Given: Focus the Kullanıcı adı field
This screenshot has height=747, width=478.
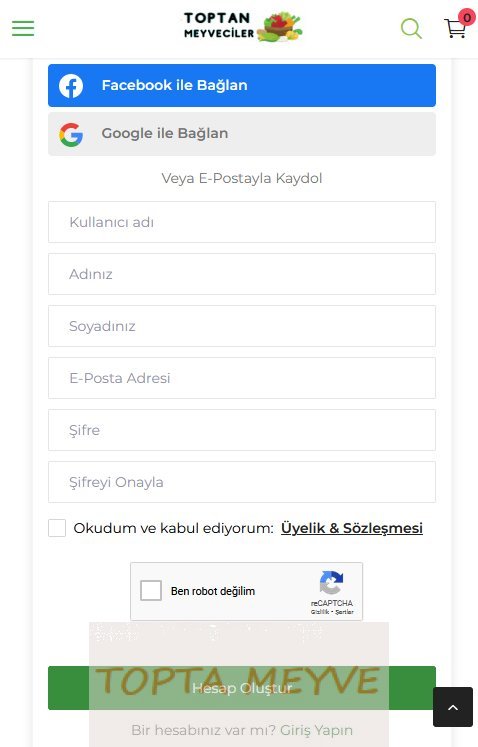Looking at the screenshot, I should (x=242, y=222).
